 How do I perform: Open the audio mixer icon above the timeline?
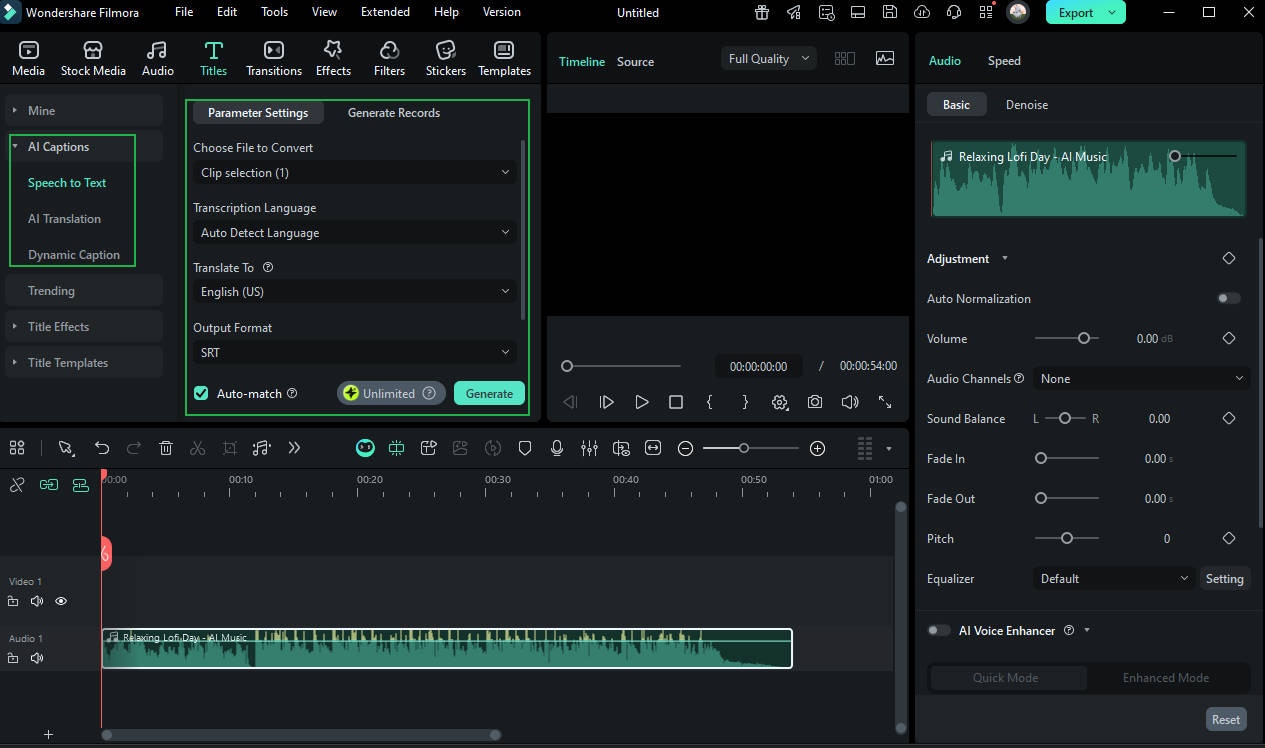point(589,448)
